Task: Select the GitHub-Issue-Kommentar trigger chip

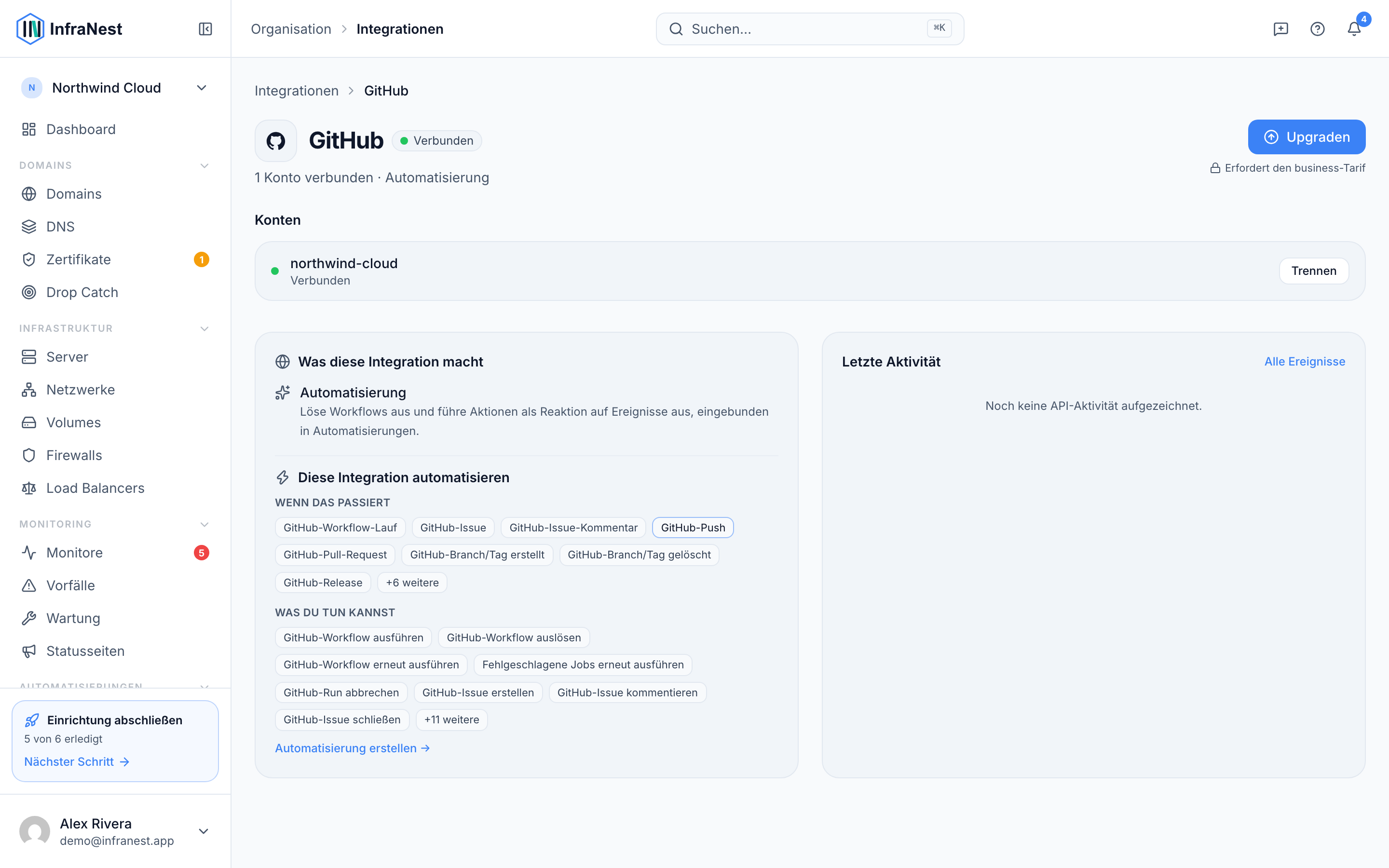Action: click(x=573, y=528)
